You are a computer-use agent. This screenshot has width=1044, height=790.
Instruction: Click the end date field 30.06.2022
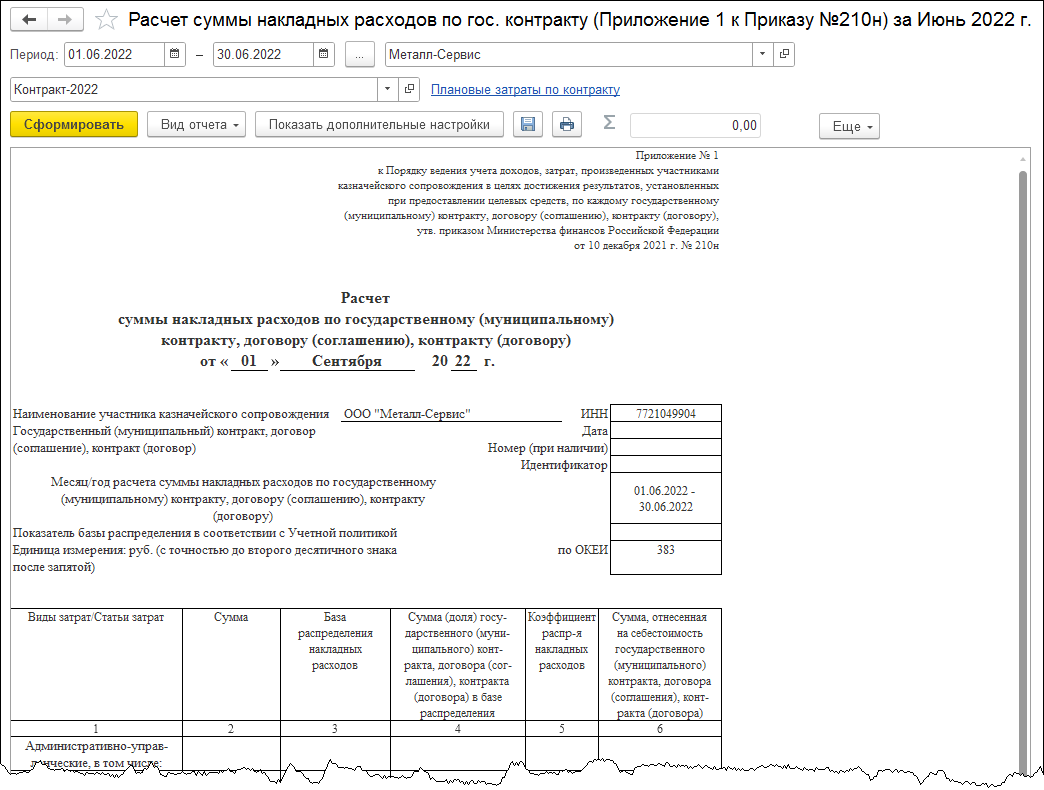(x=264, y=55)
